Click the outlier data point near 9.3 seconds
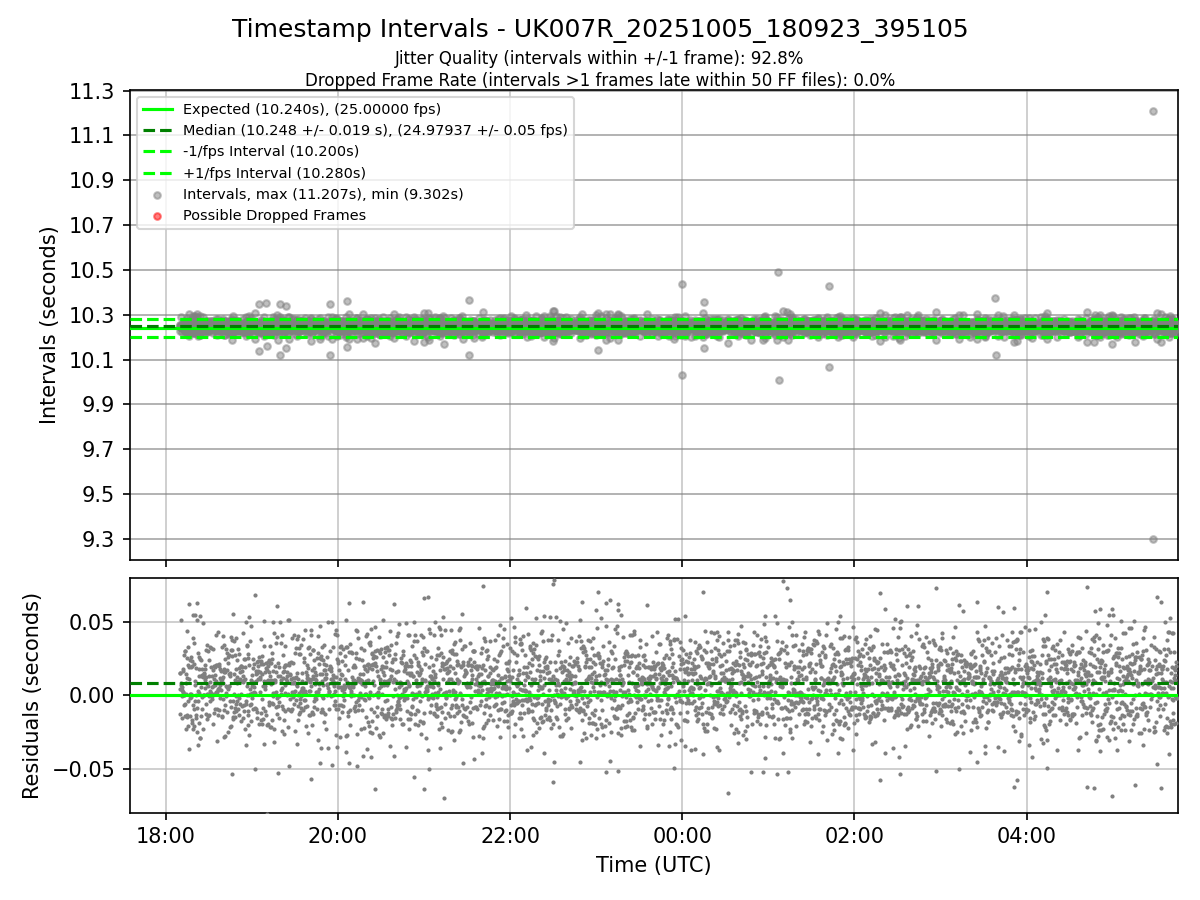Screen dimensions: 1200x900 [1153, 539]
